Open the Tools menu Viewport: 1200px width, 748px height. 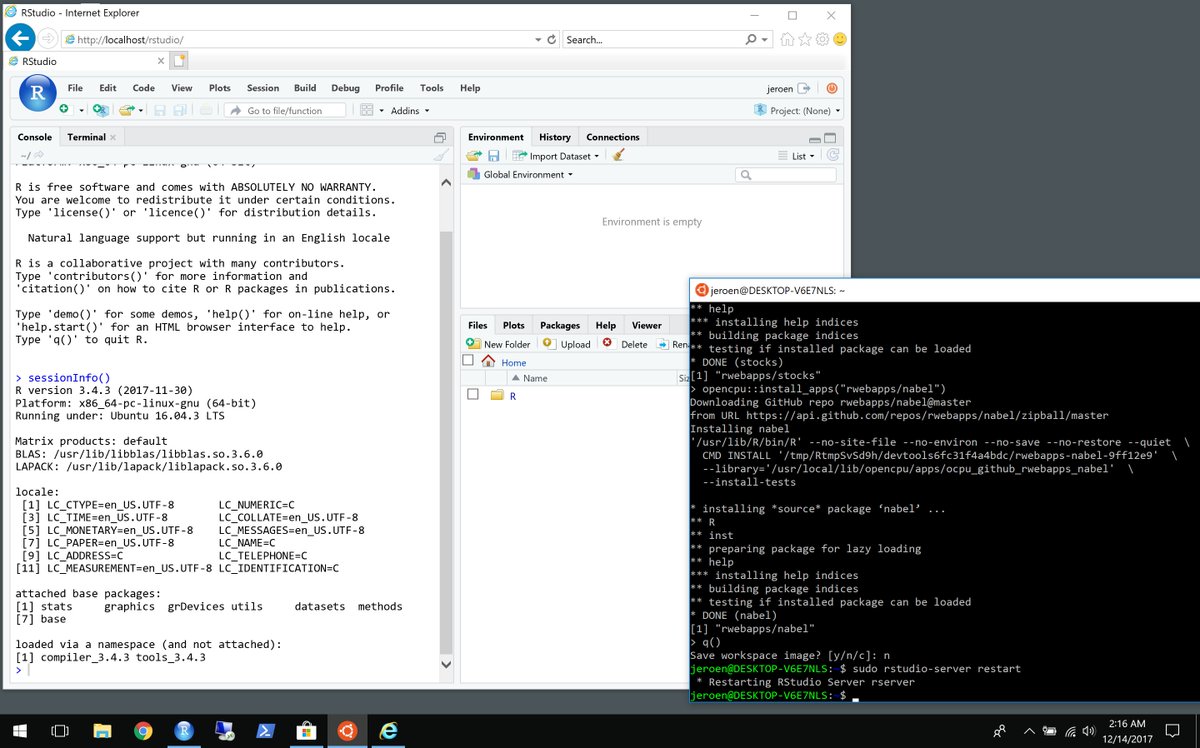431,88
